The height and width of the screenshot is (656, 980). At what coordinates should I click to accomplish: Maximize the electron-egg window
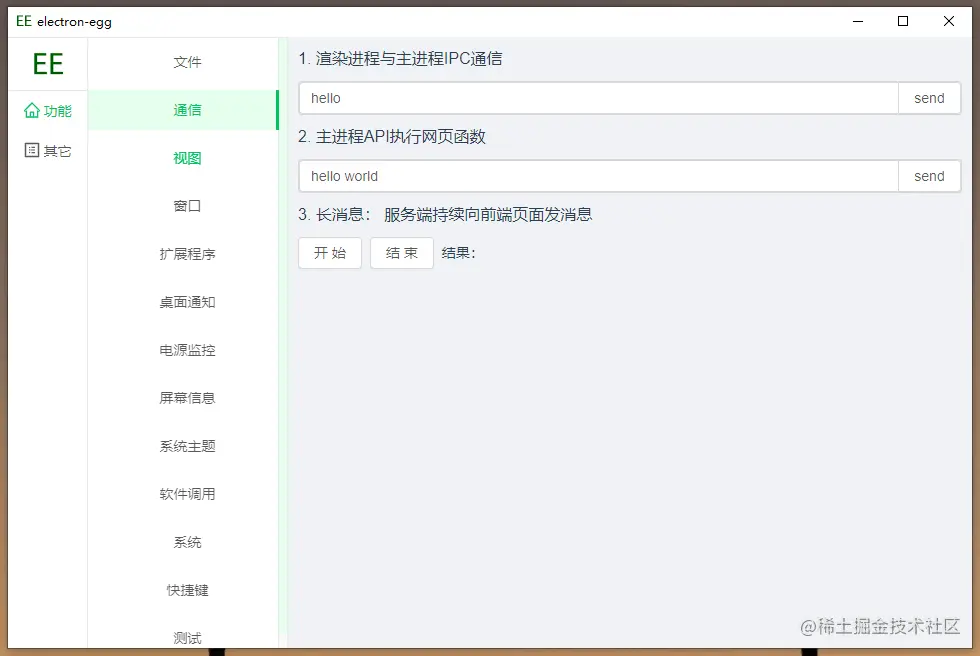tap(902, 21)
